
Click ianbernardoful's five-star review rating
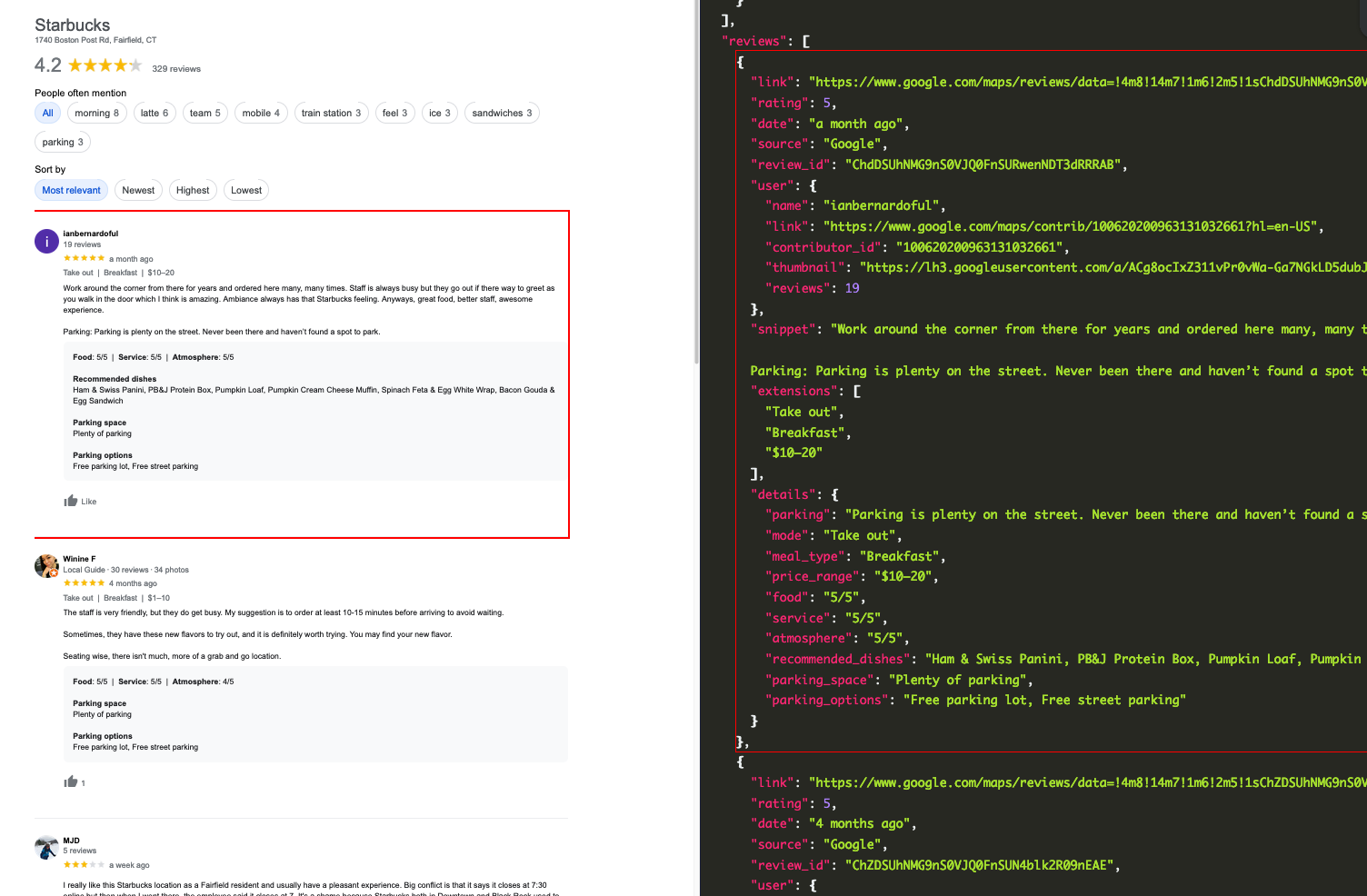pos(84,258)
